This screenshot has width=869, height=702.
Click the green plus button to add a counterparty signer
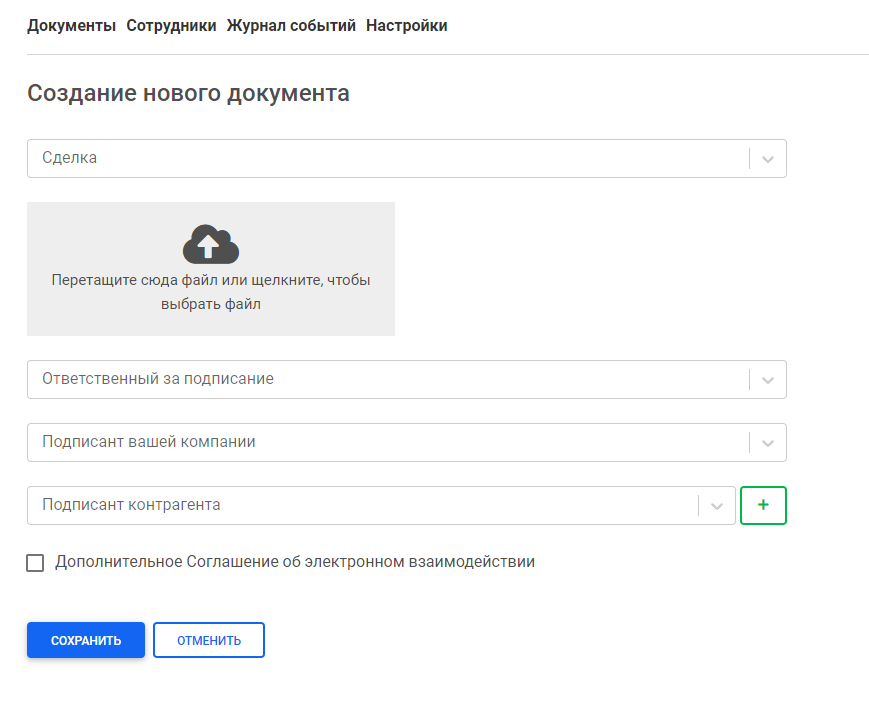(763, 505)
